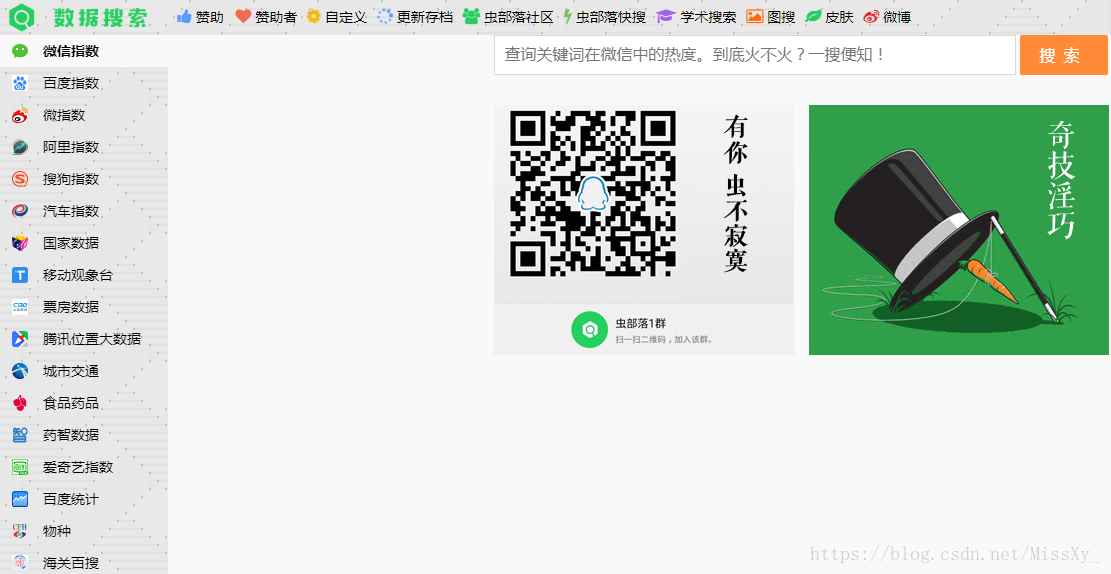This screenshot has width=1111, height=574.
Task: Click the icon beside 药智数据
Action: [x=20, y=434]
